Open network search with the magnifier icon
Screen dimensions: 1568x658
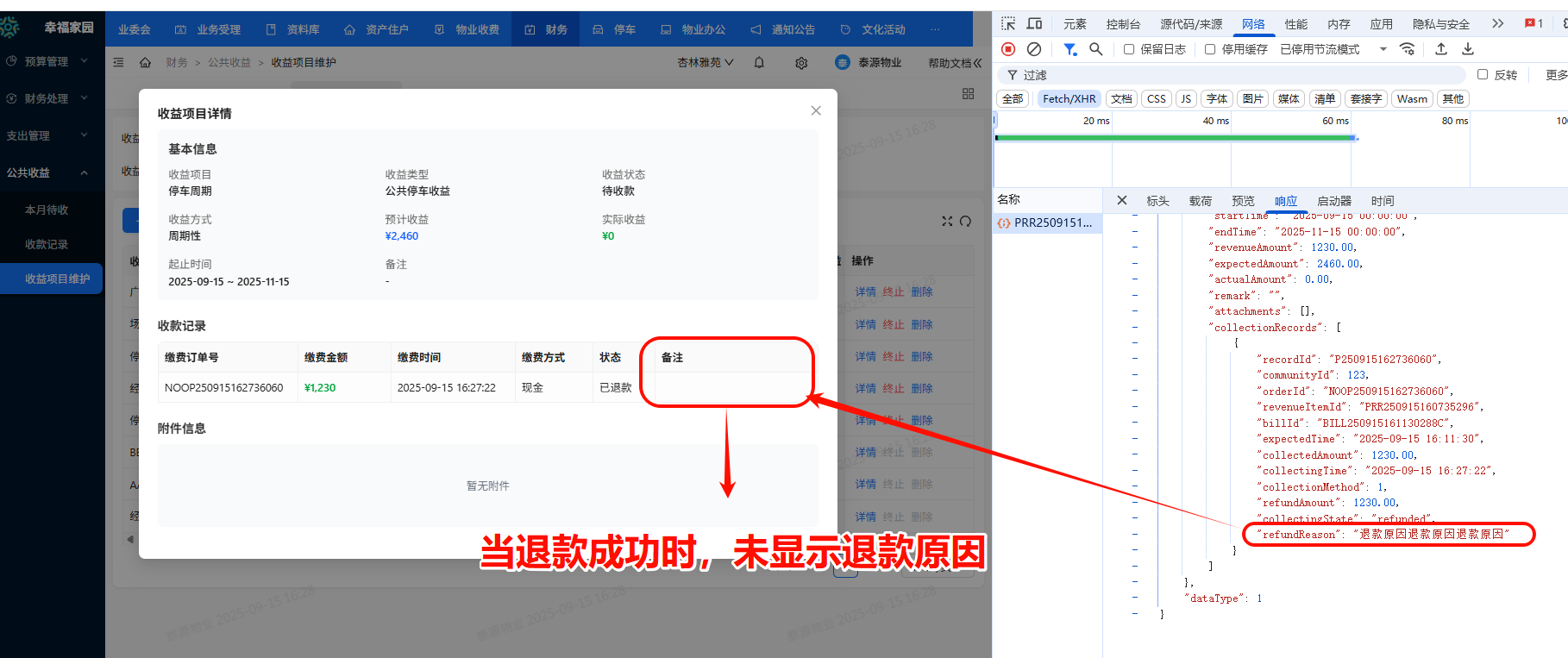pos(1096,49)
